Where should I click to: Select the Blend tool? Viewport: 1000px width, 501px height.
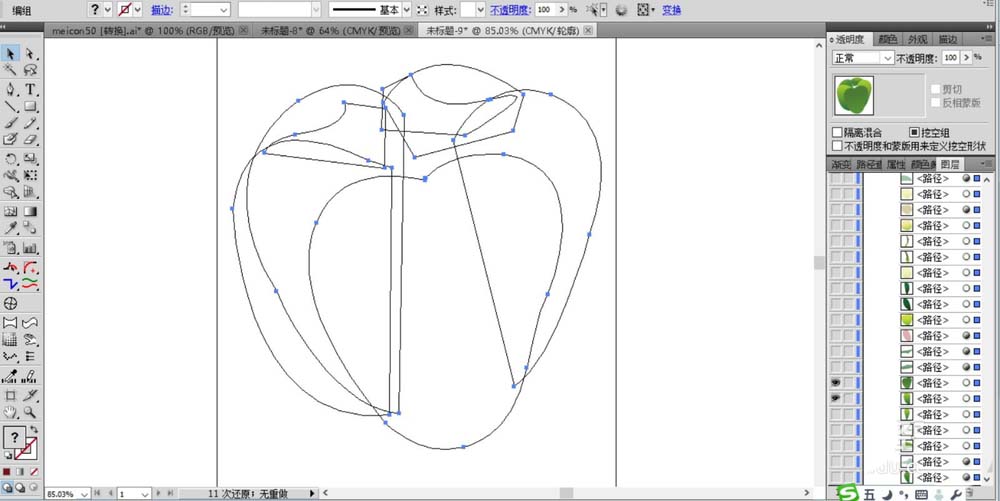click(x=30, y=228)
